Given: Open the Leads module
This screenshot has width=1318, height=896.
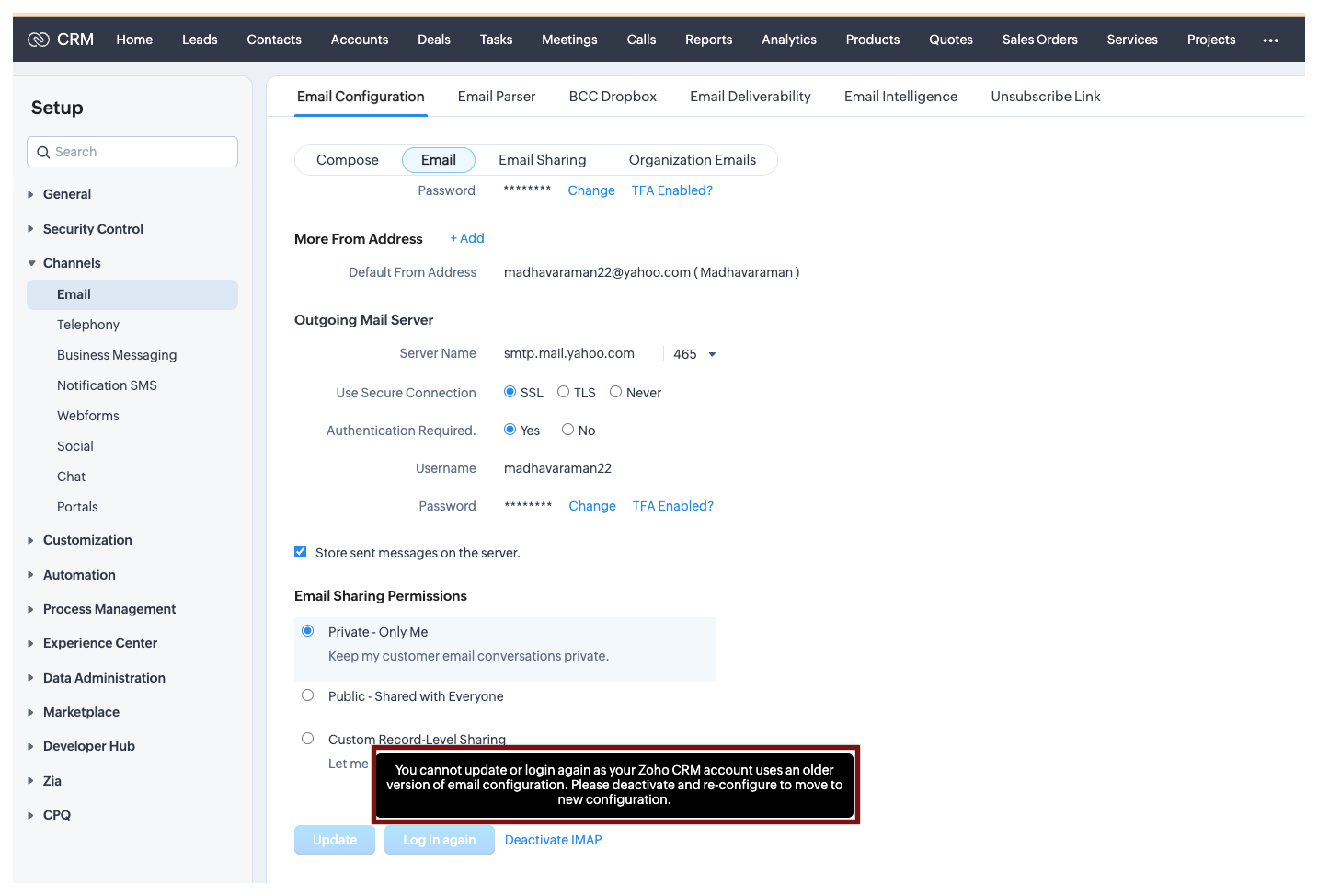Looking at the screenshot, I should (200, 40).
